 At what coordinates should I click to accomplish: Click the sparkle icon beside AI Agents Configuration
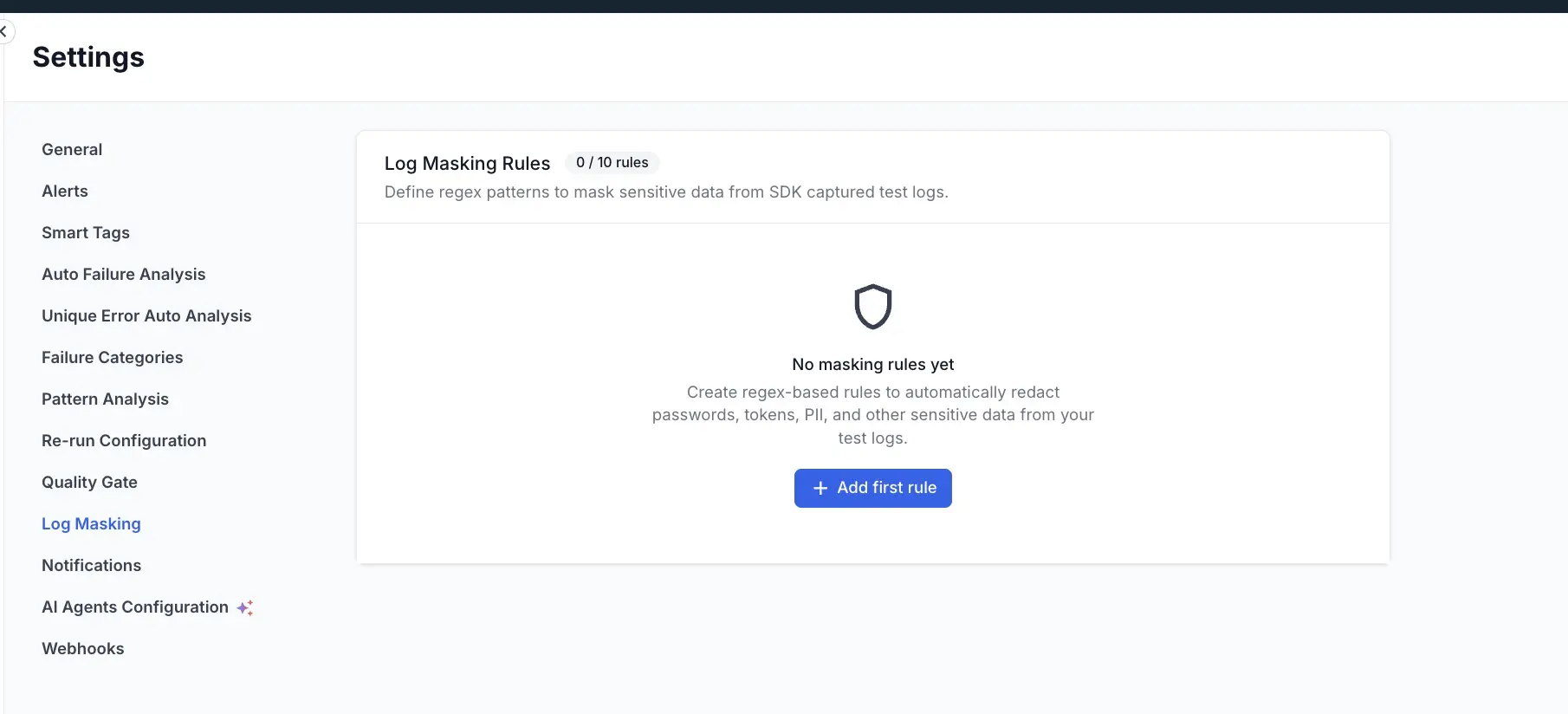tap(245, 607)
